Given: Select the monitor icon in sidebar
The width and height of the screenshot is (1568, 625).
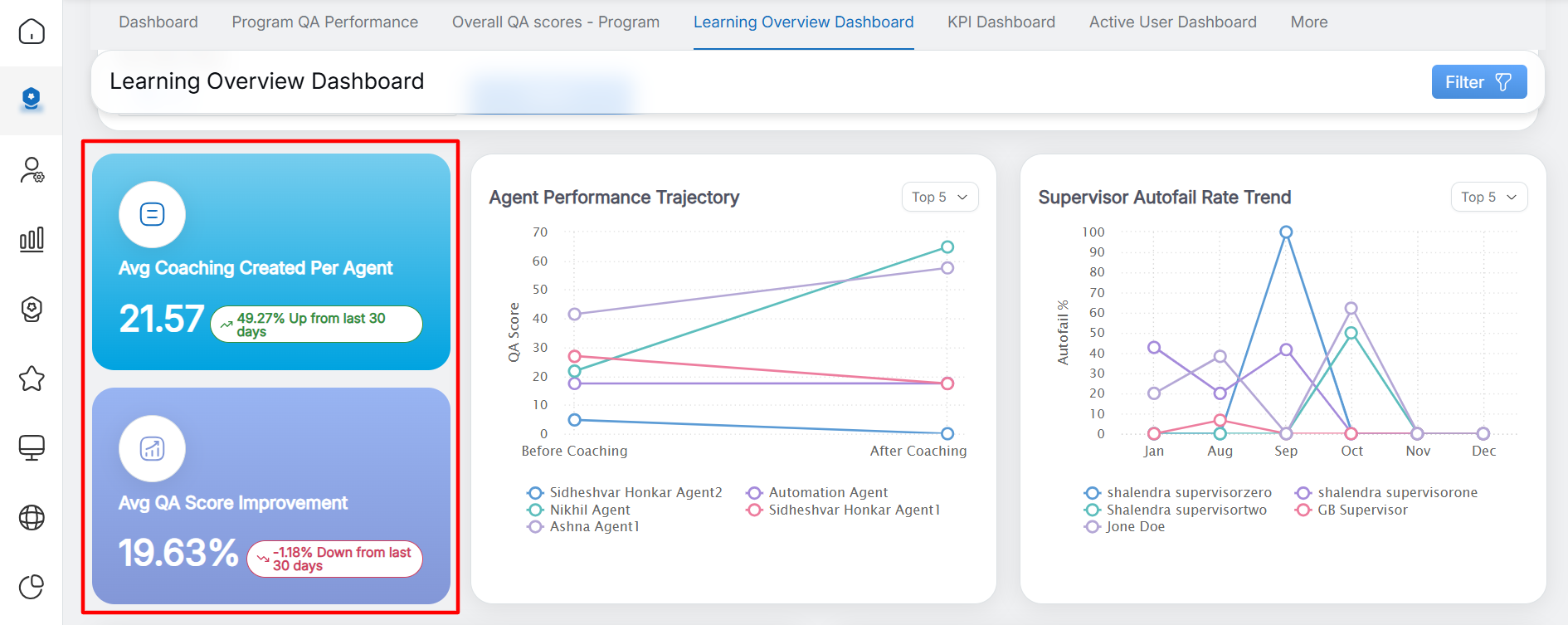Looking at the screenshot, I should (x=32, y=447).
